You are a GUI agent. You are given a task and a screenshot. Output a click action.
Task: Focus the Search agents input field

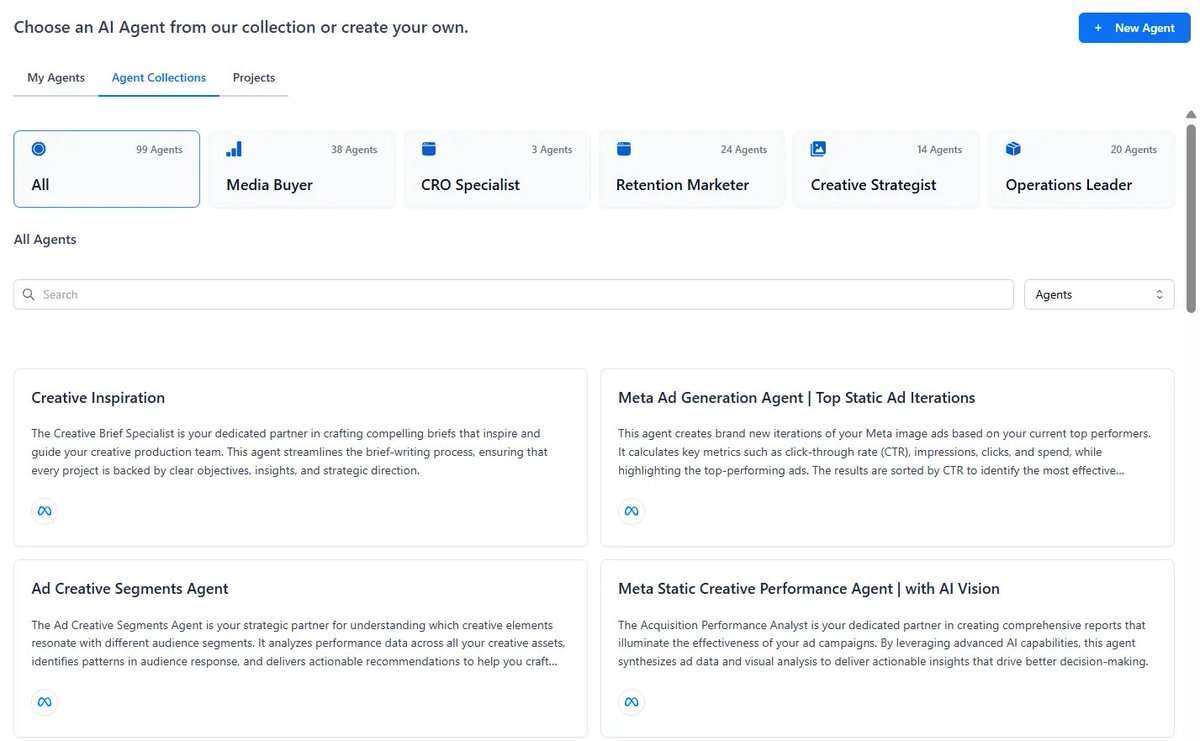click(x=513, y=295)
